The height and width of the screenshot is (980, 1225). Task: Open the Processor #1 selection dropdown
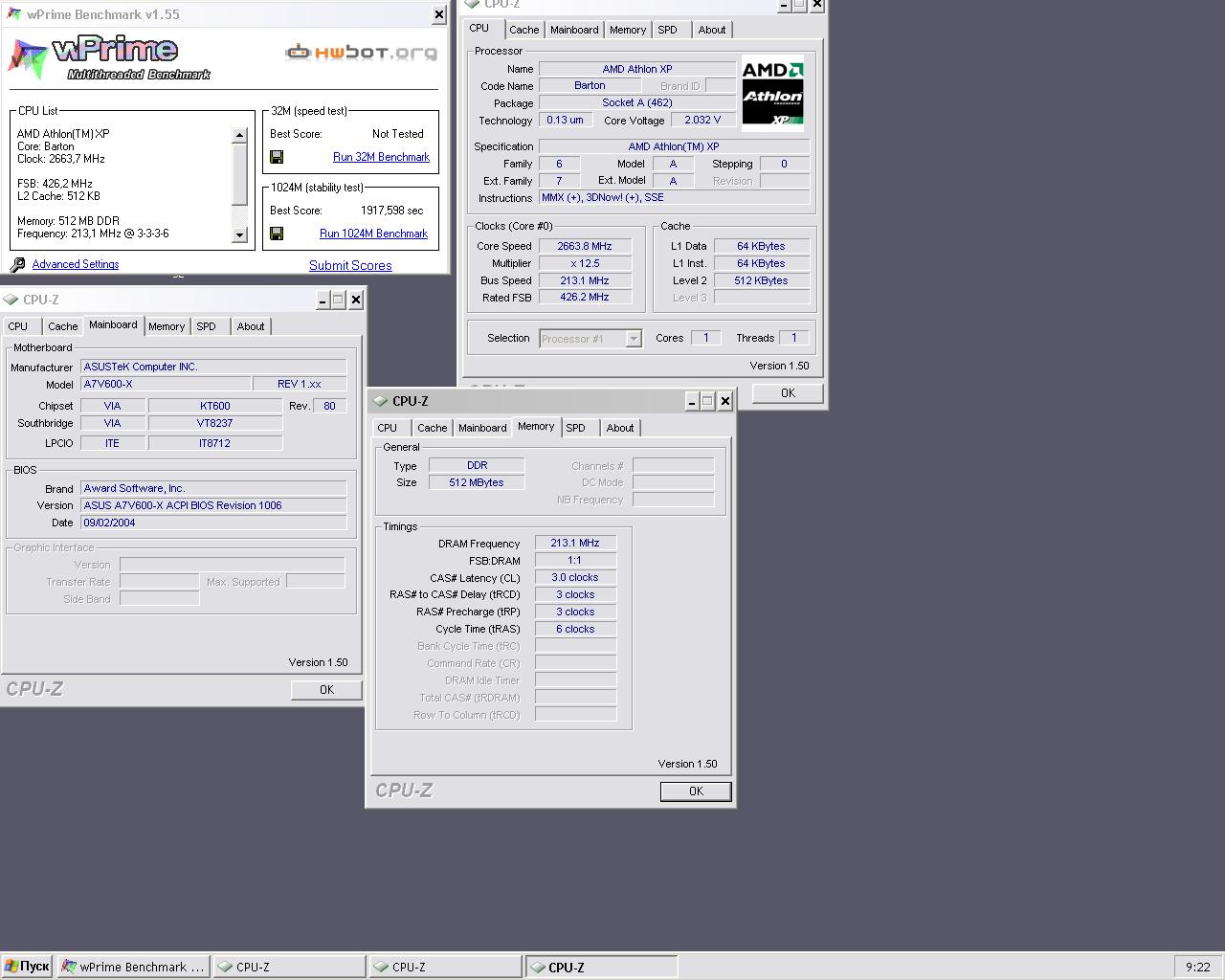point(633,338)
